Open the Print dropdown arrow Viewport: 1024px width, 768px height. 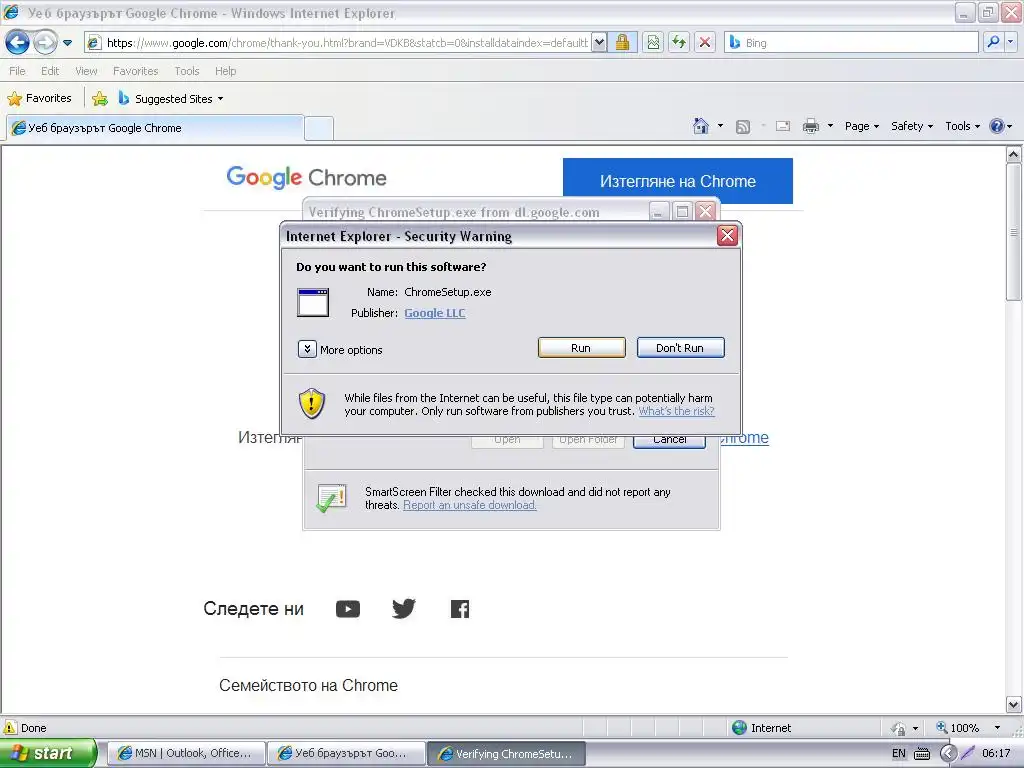coord(830,126)
